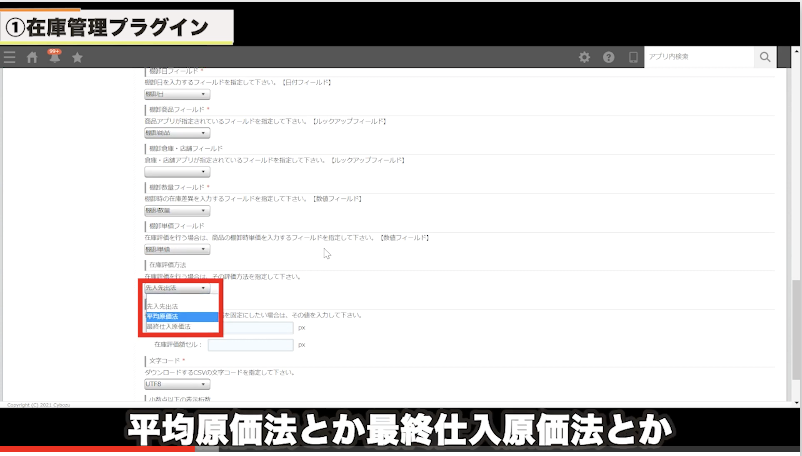
Task: Open the hamburger menu icon
Action: pos(10,58)
